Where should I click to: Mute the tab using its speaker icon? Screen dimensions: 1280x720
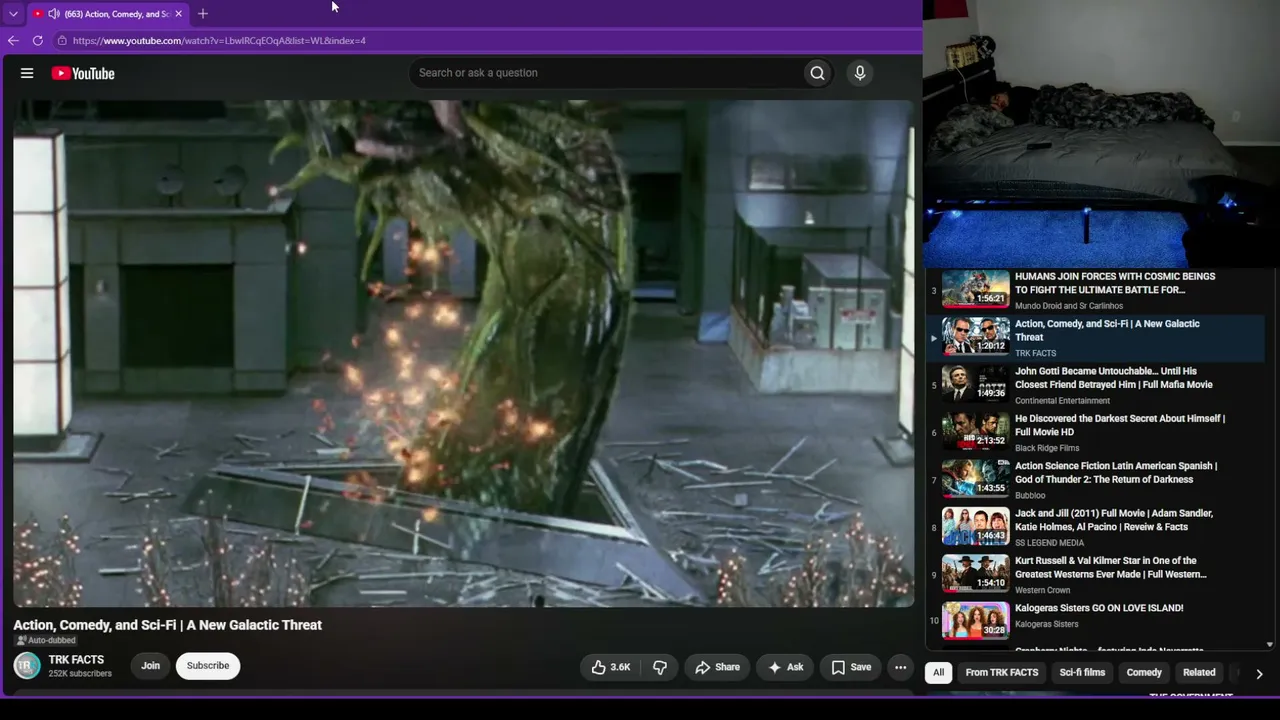pos(53,14)
